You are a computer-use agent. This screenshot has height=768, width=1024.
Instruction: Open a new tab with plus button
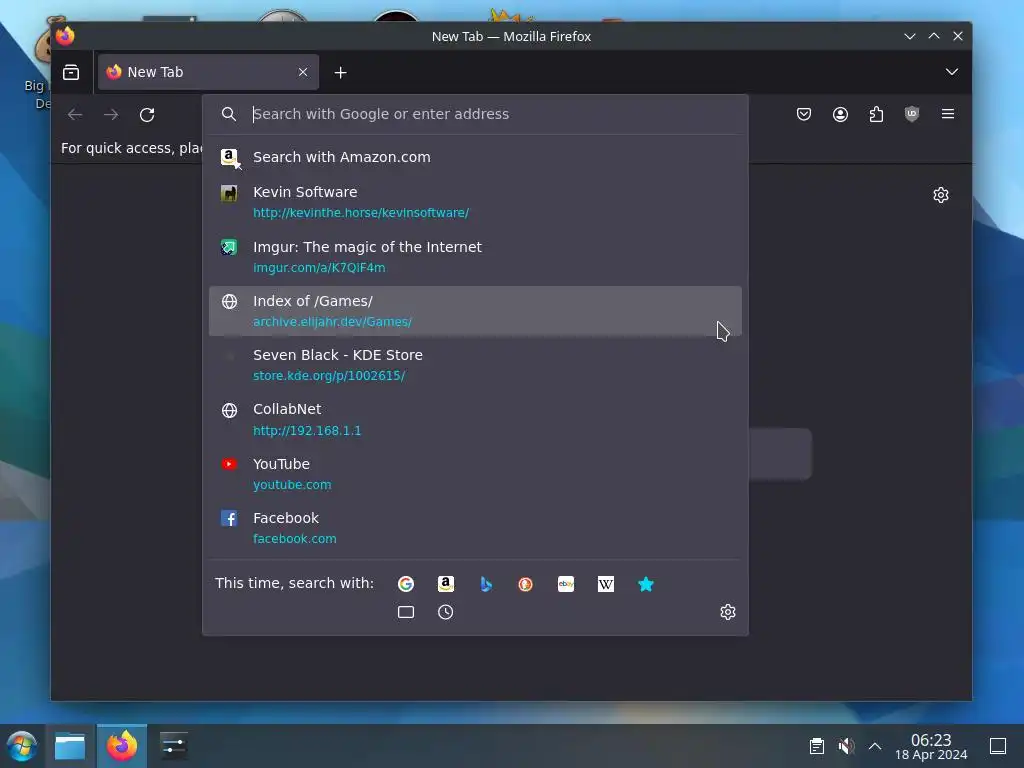click(x=340, y=72)
